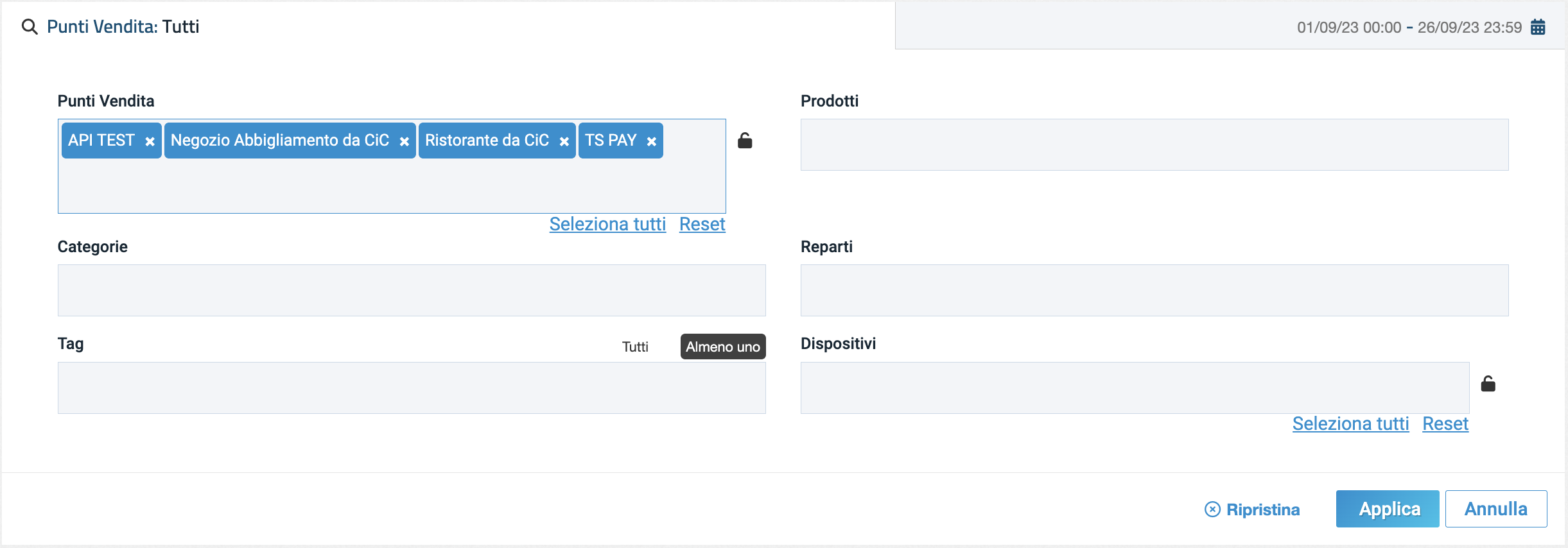Select the Almeno uno tag mode
Viewport: 1568px width, 548px height.
click(722, 347)
